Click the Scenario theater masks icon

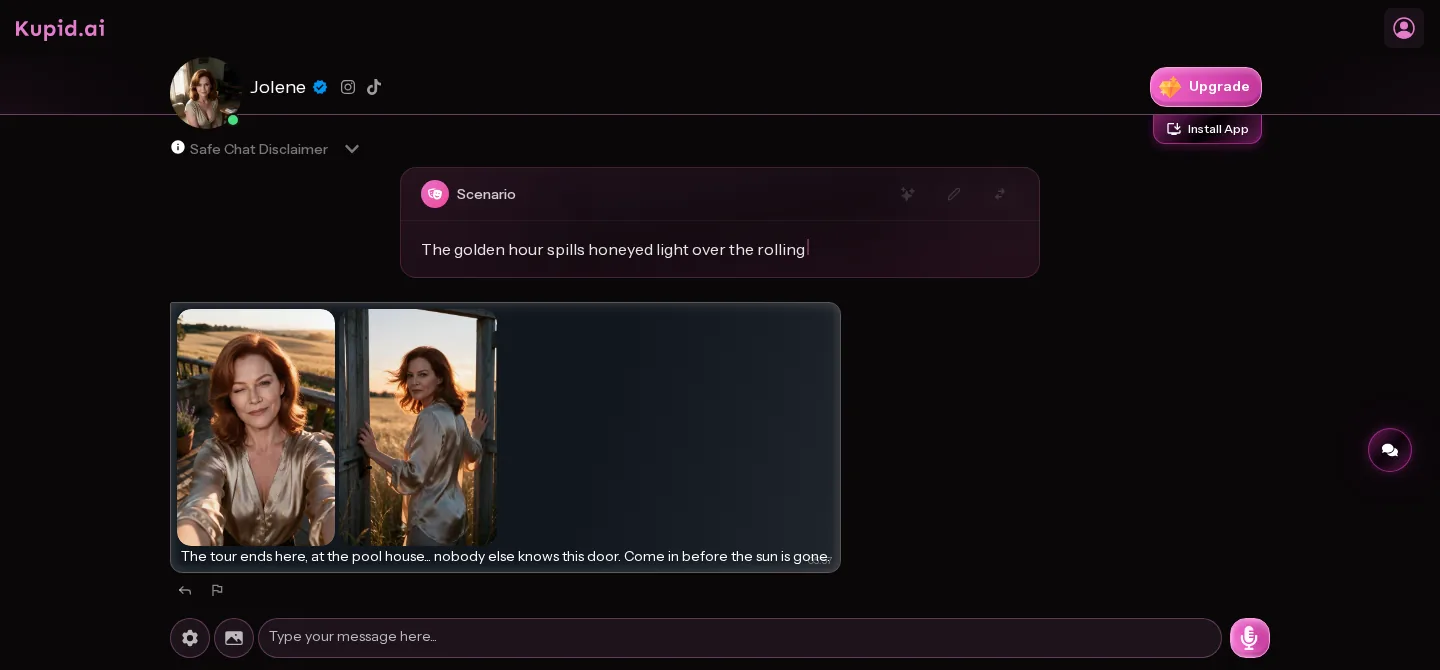pos(435,194)
